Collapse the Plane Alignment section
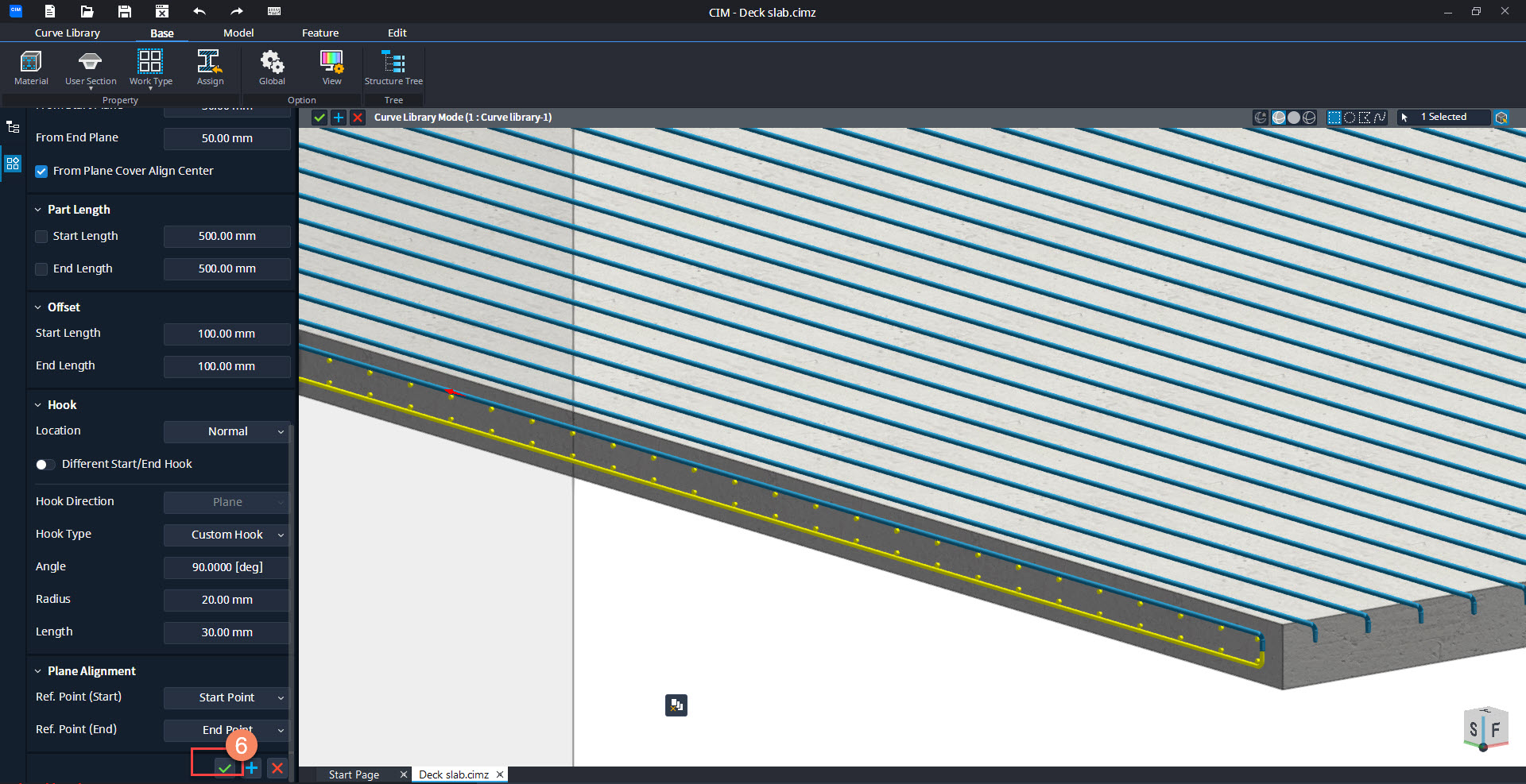 37,671
